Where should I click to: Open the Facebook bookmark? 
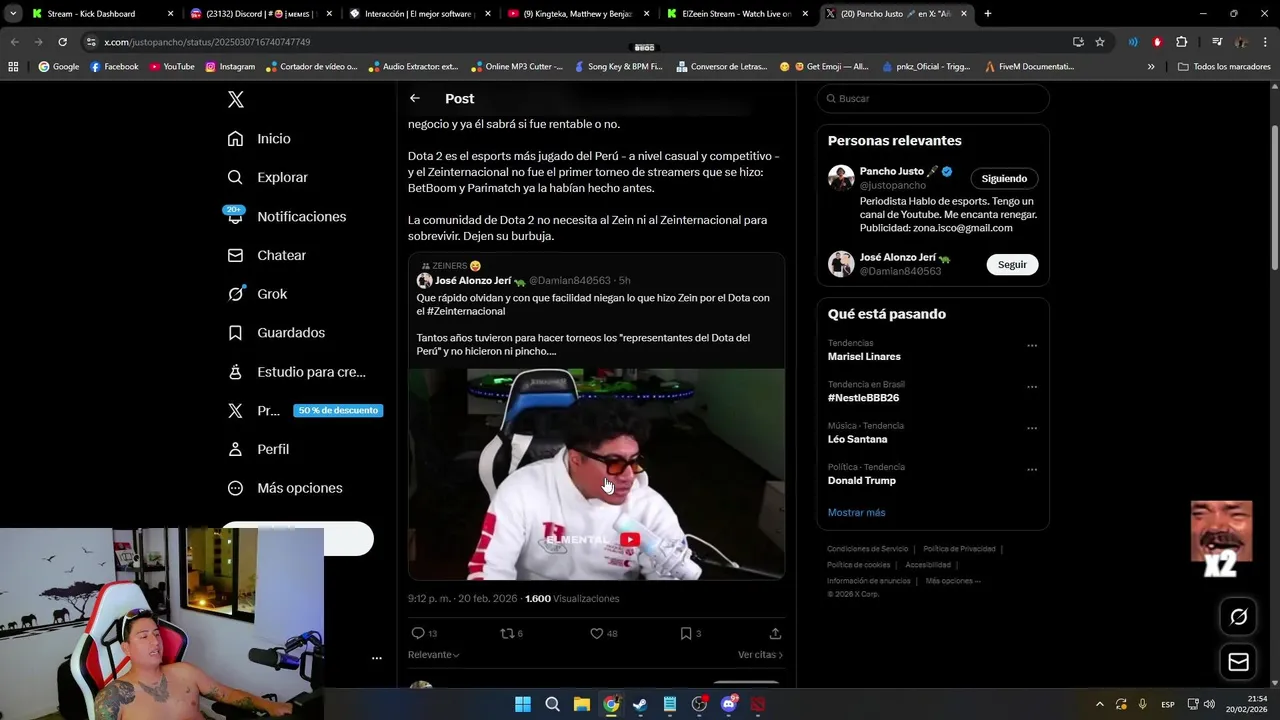(114, 67)
